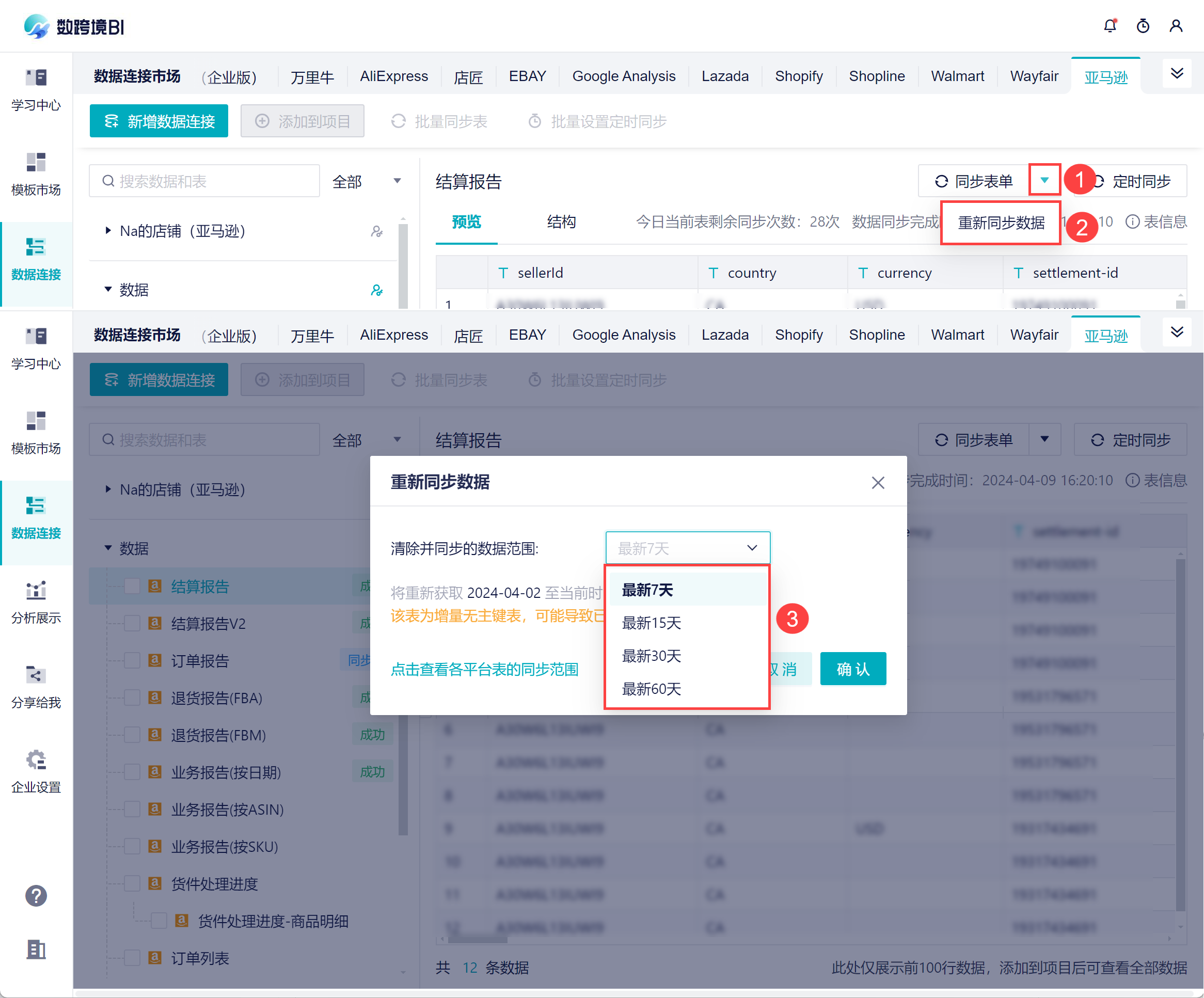This screenshot has width=1204, height=998.
Task: Expand Na的店铺（亚马逊）tree node
Action: click(108, 230)
